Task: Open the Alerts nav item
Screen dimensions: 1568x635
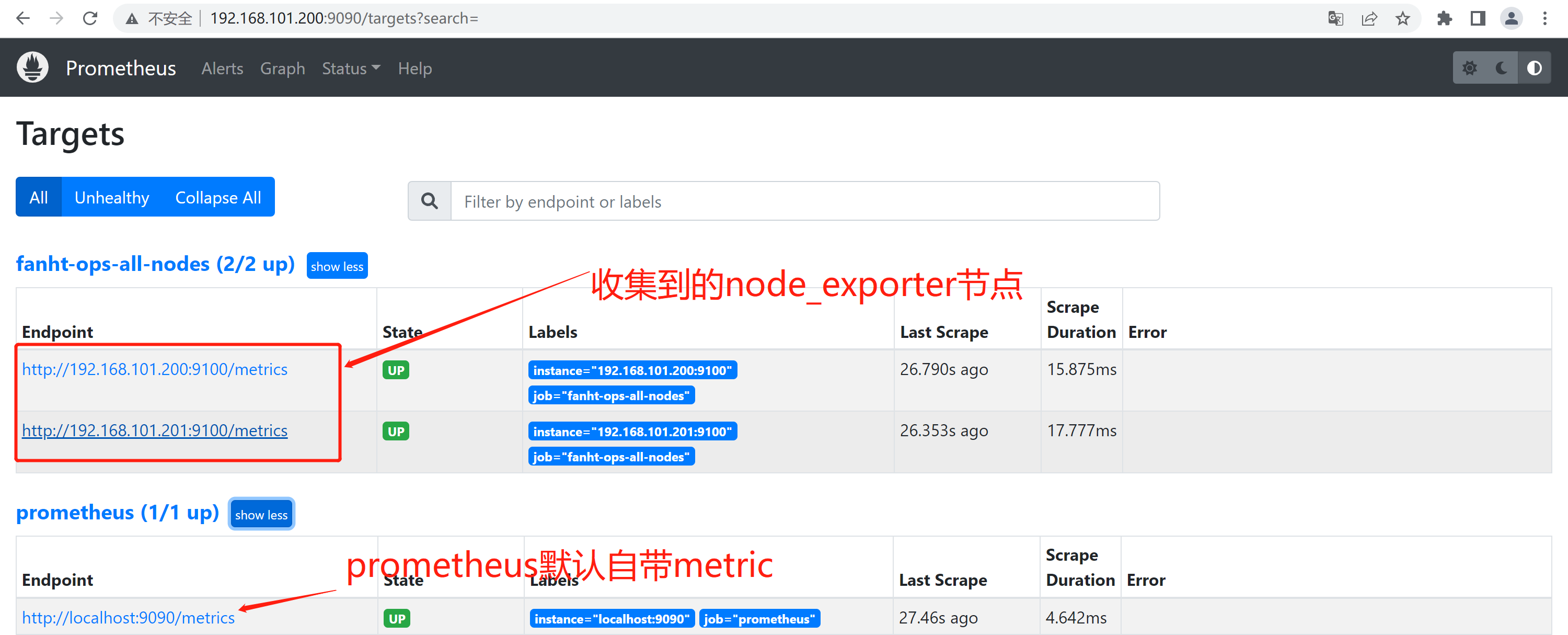Action: point(222,68)
